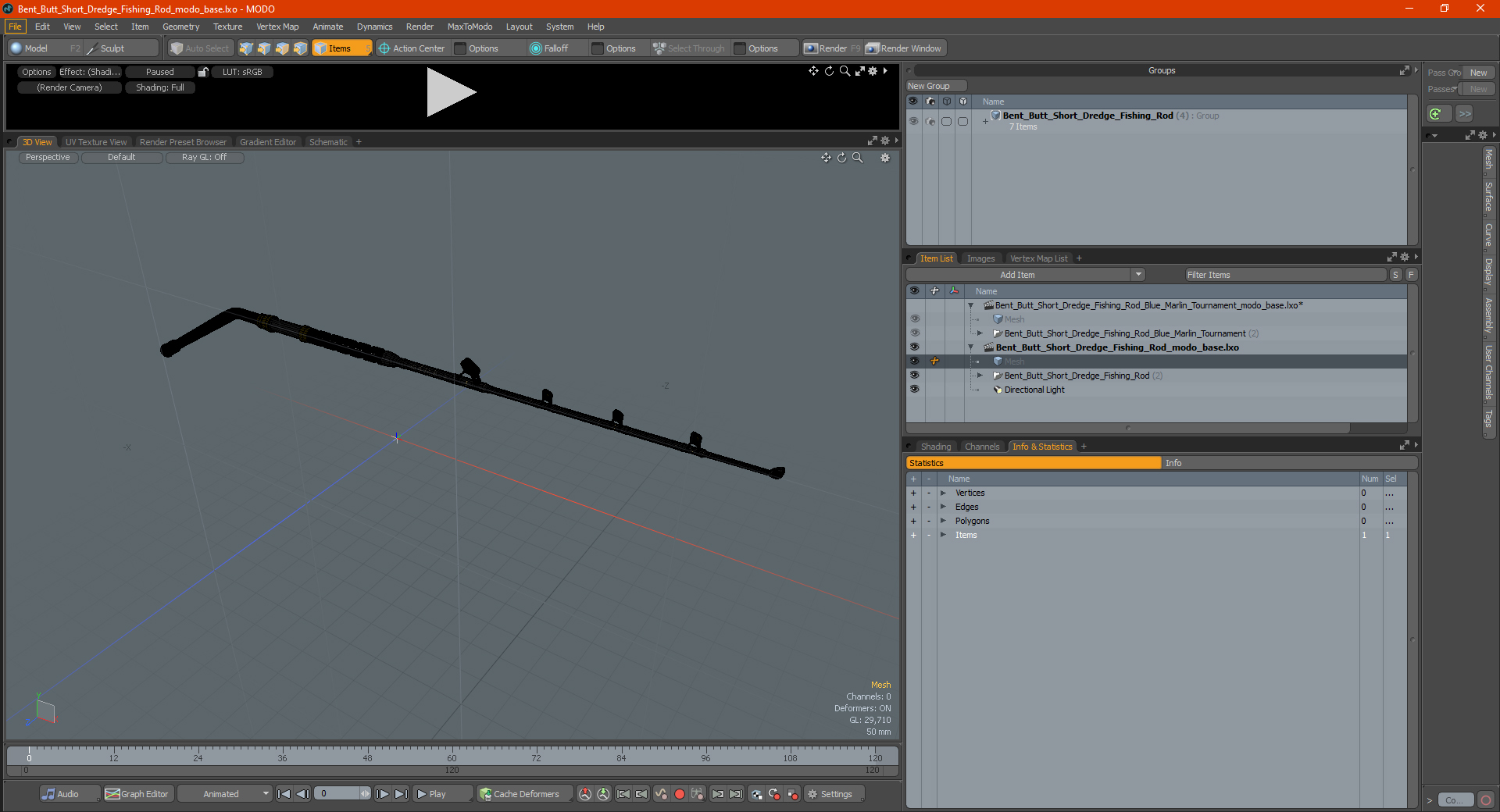Open Action Center menu

pos(412,48)
